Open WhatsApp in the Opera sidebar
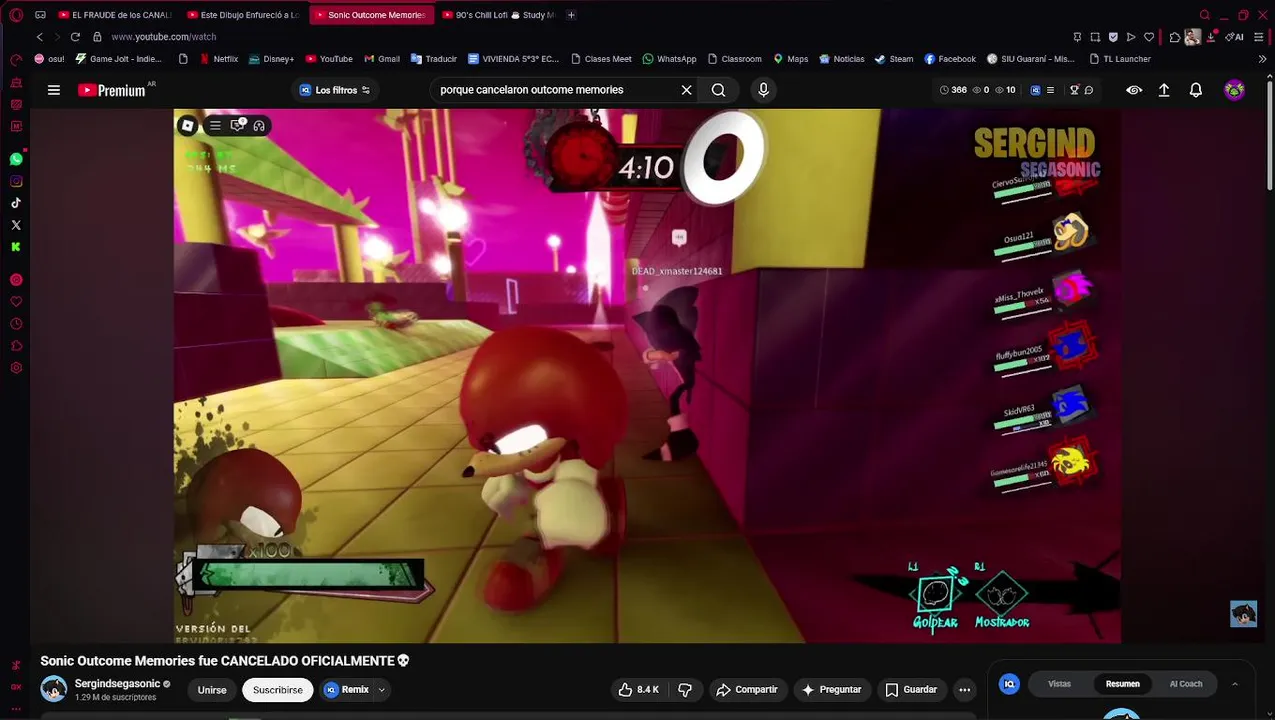The width and height of the screenshot is (1275, 720). pos(16,159)
